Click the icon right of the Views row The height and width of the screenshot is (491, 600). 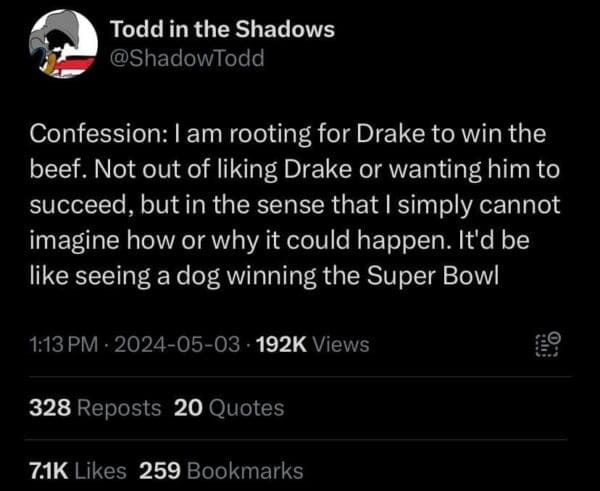coord(549,344)
